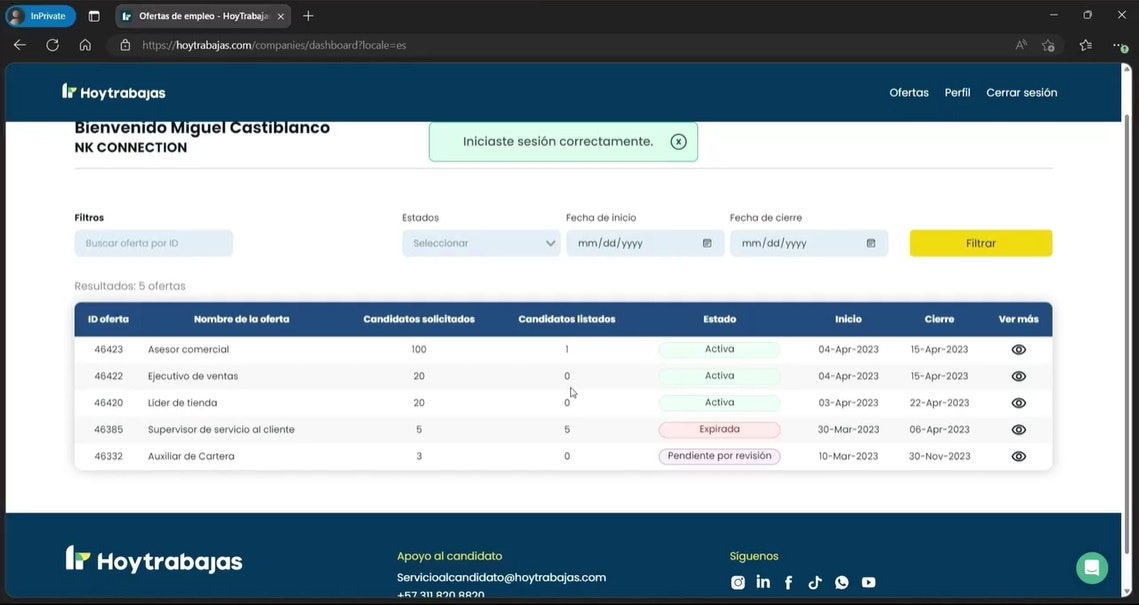The height and width of the screenshot is (605, 1139).
Task: Click the Cerrar sesión link
Action: pos(1021,93)
